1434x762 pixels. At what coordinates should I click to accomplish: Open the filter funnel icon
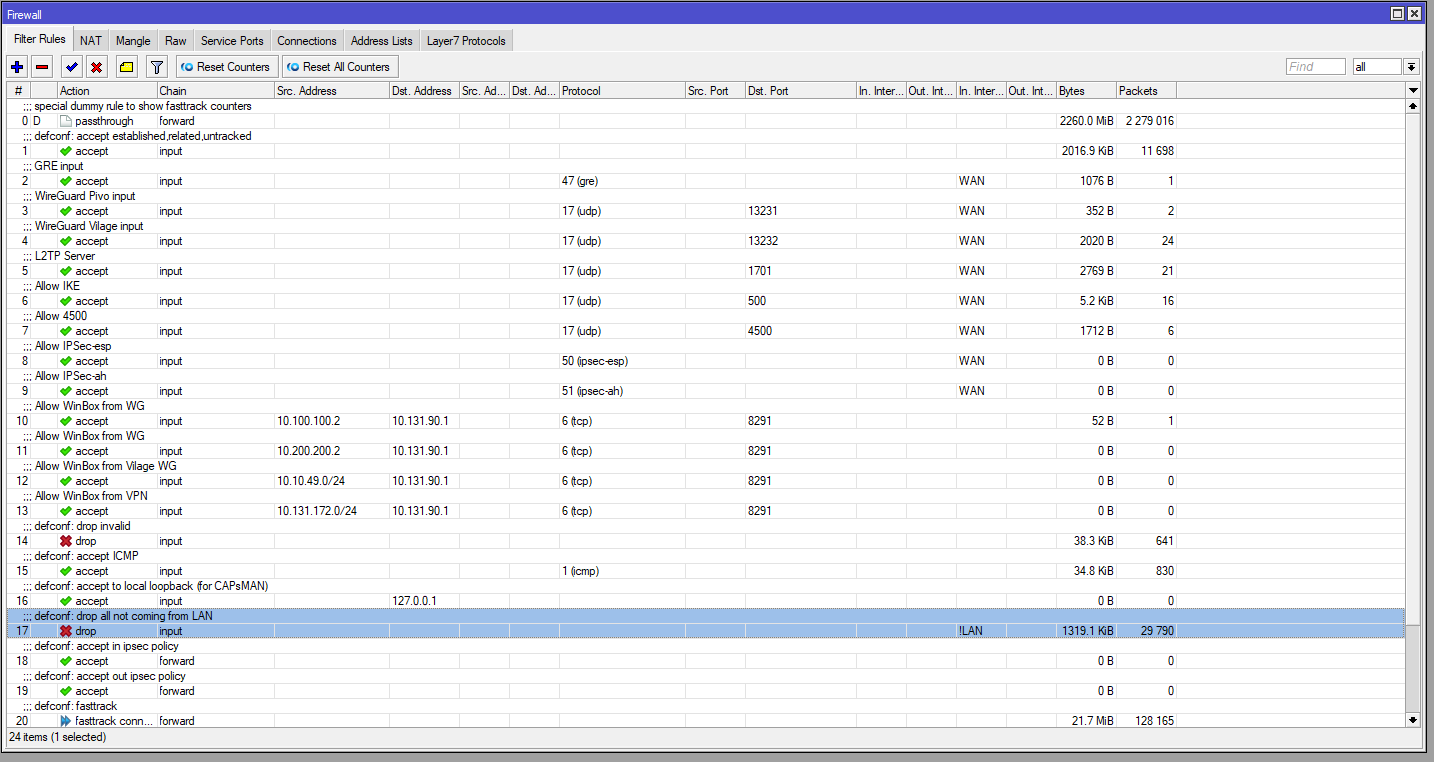click(157, 67)
